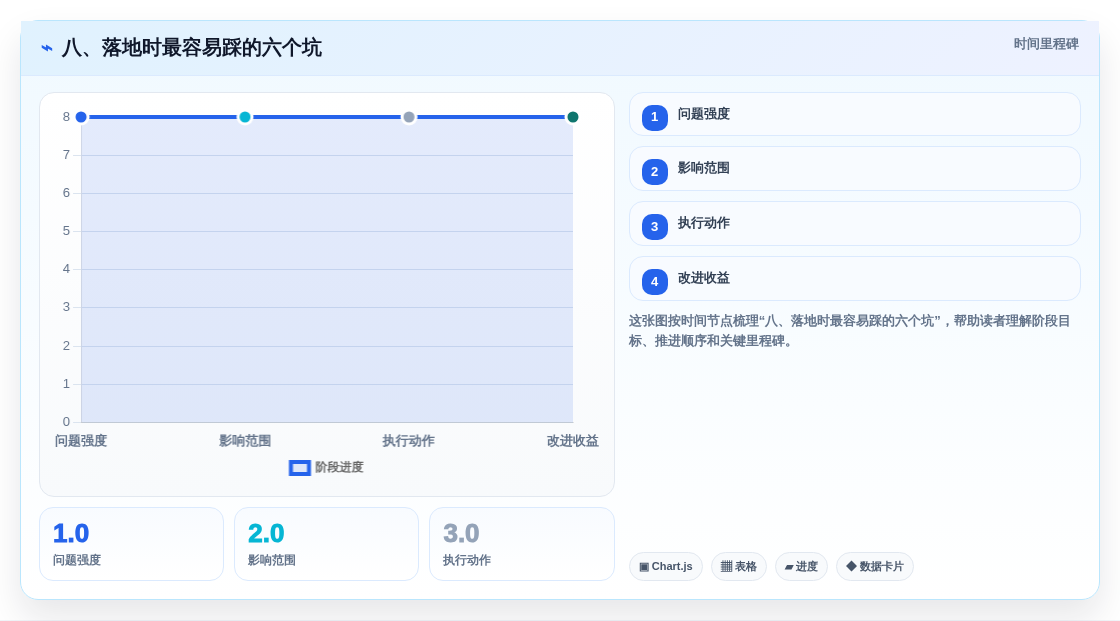Select the 改进收益 dark green data point
Viewport: 1120px width, 621px height.
573,117
